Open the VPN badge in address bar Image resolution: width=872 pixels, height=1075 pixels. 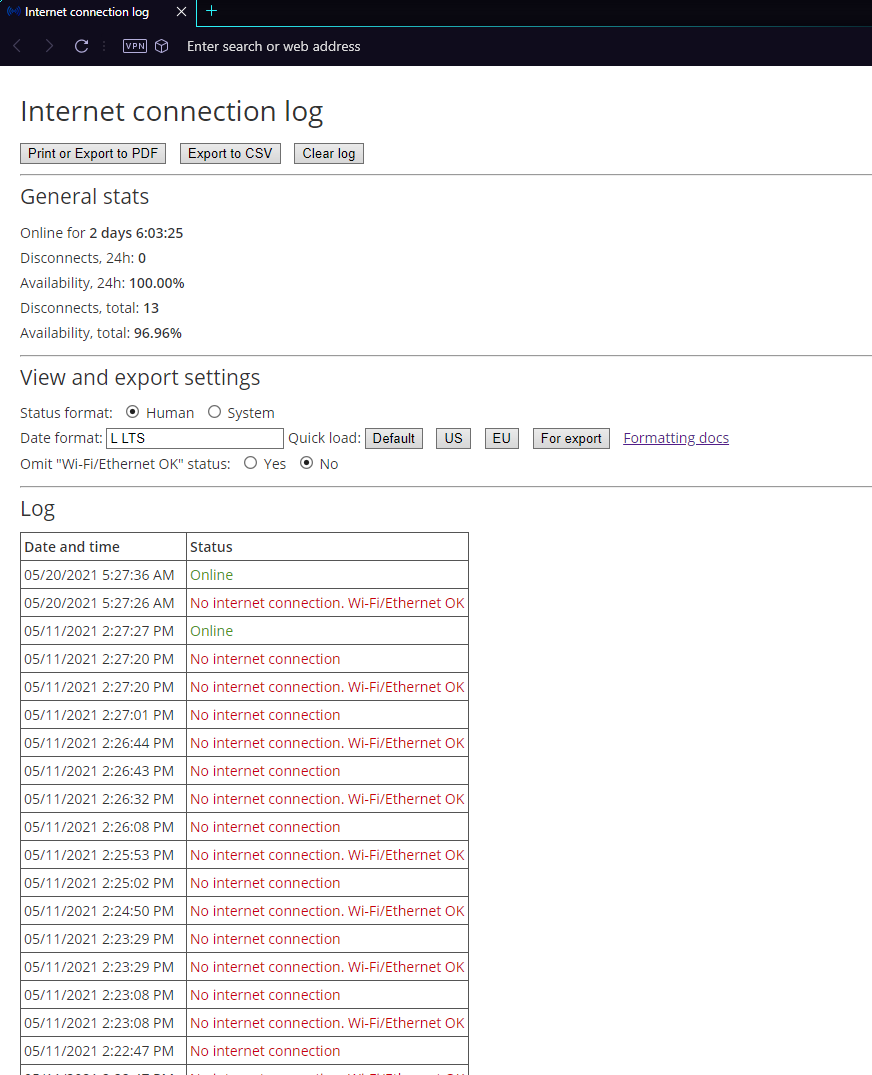point(135,46)
